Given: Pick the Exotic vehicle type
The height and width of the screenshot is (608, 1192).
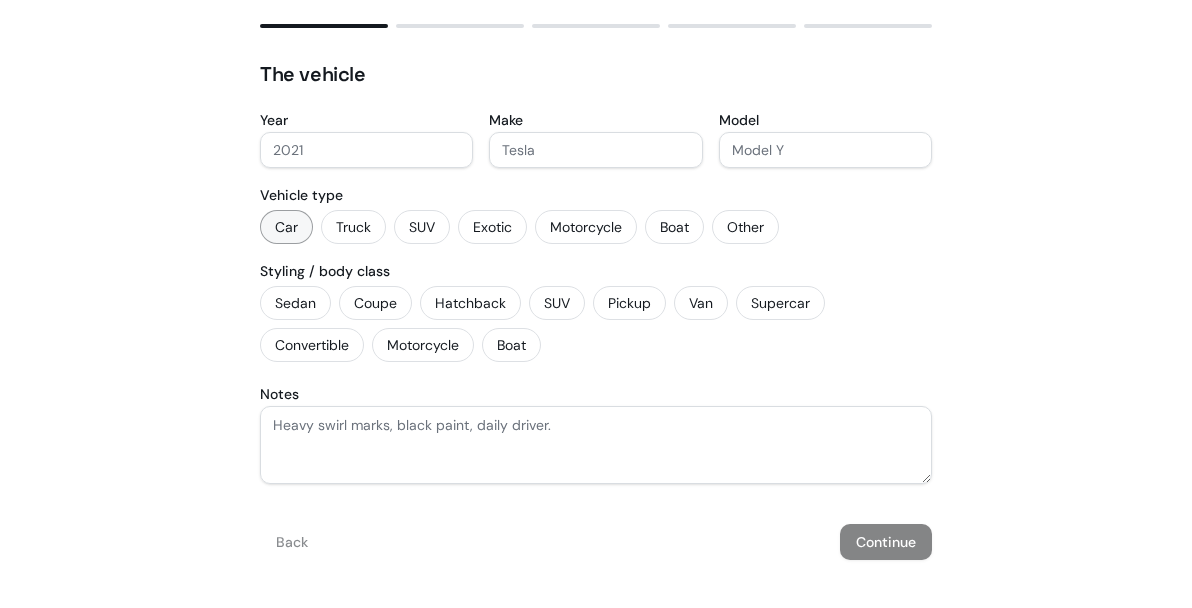Looking at the screenshot, I should click(493, 227).
